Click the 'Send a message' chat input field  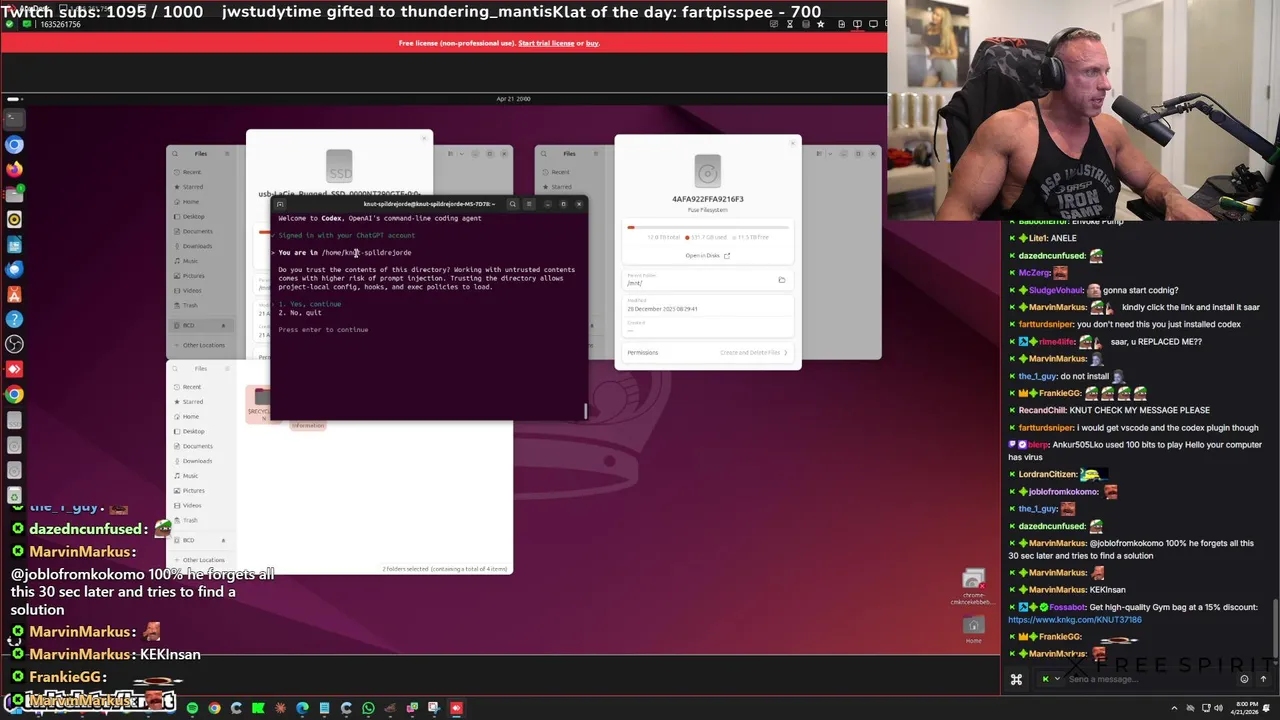pos(1150,679)
